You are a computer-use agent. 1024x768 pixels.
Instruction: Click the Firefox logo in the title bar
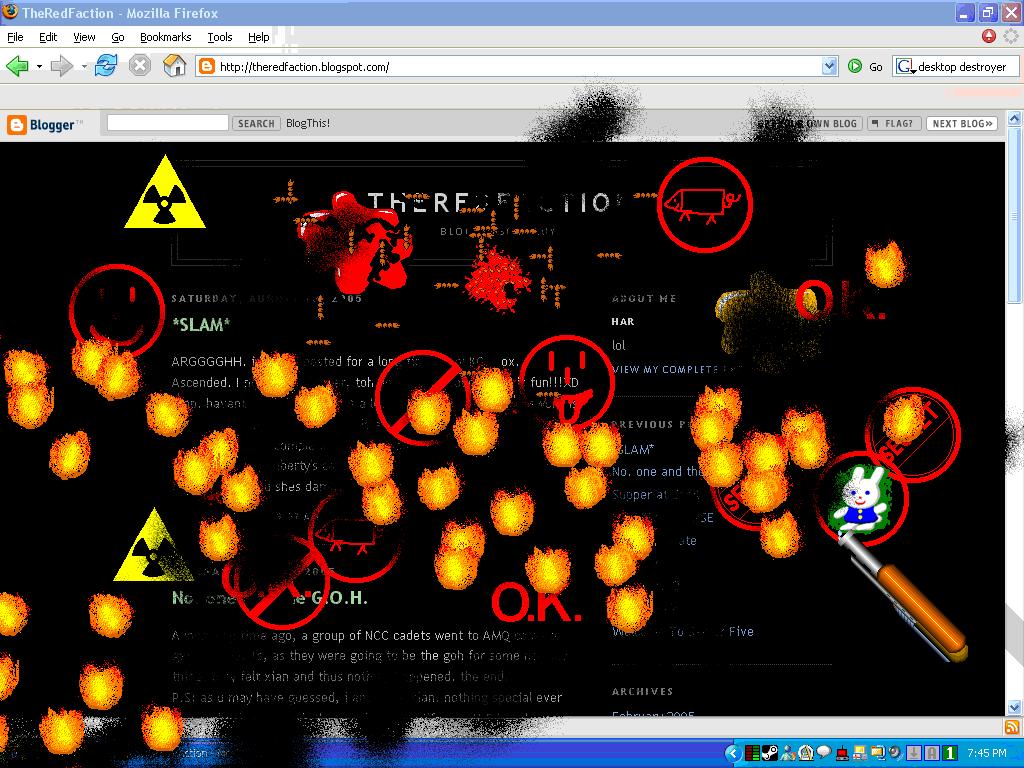pos(10,12)
